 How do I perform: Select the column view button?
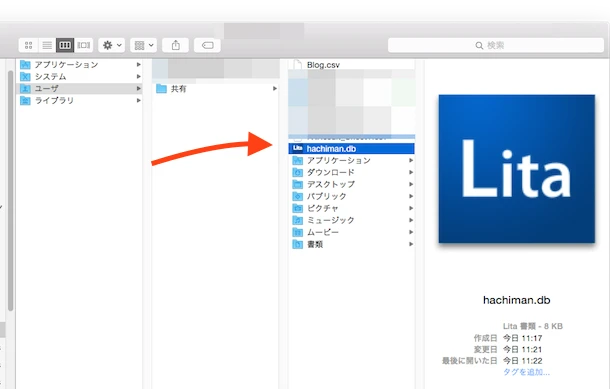coord(65,46)
